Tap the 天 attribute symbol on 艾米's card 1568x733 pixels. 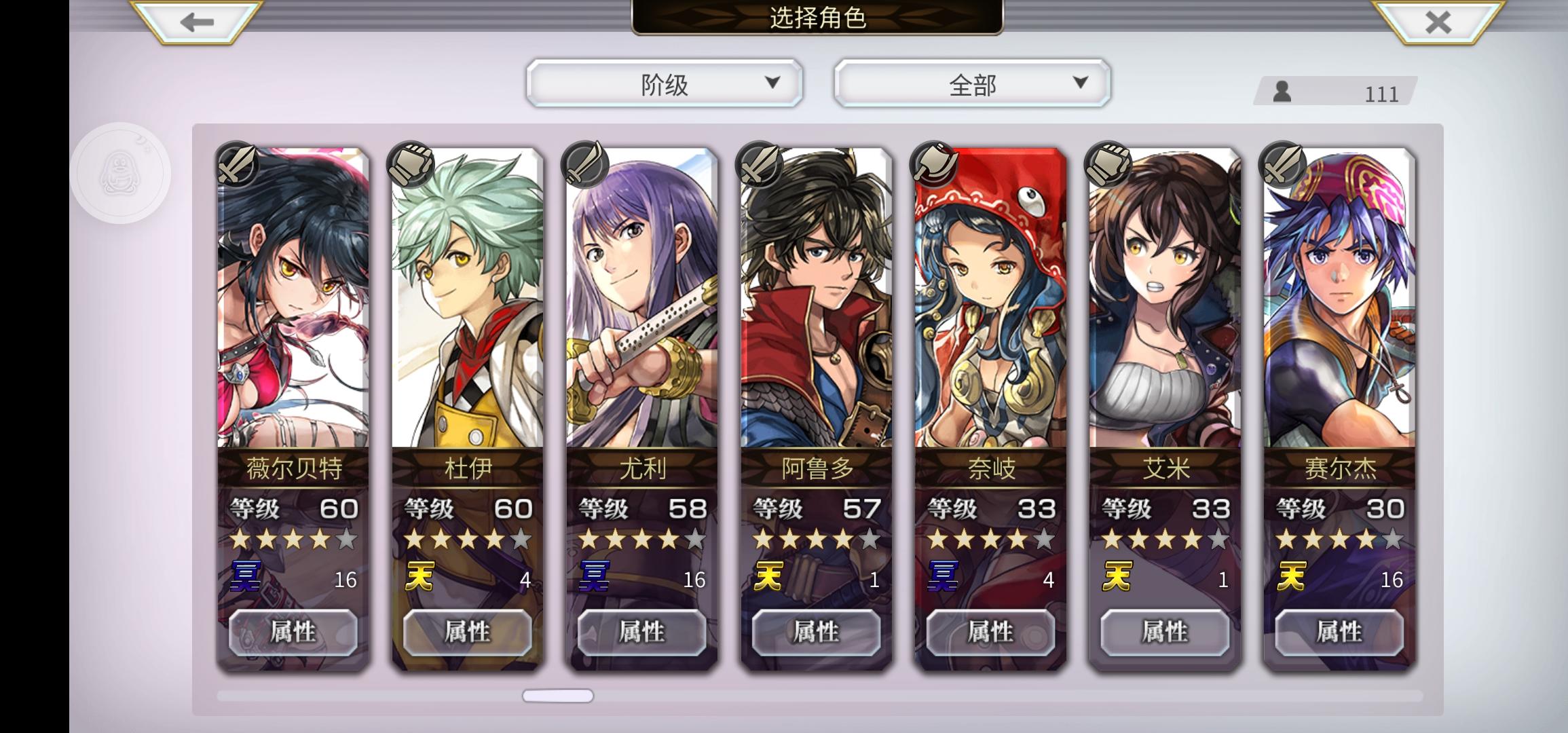point(1117,577)
